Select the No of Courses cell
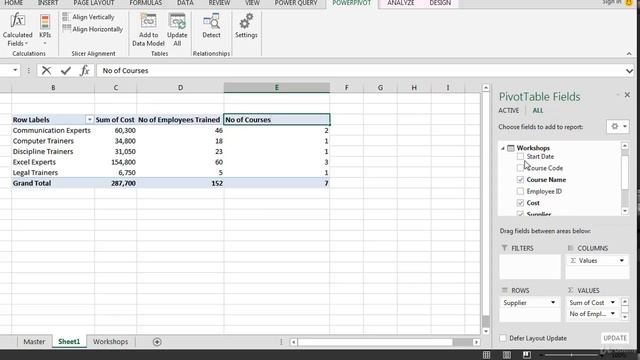The width and height of the screenshot is (640, 360). click(x=277, y=120)
